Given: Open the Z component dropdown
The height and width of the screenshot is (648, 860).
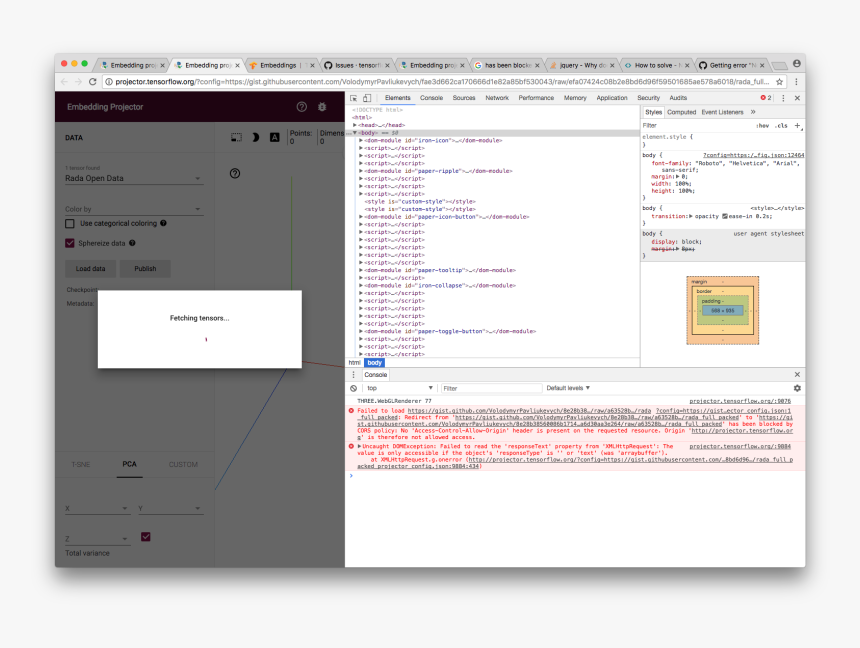Looking at the screenshot, I should click(97, 539).
